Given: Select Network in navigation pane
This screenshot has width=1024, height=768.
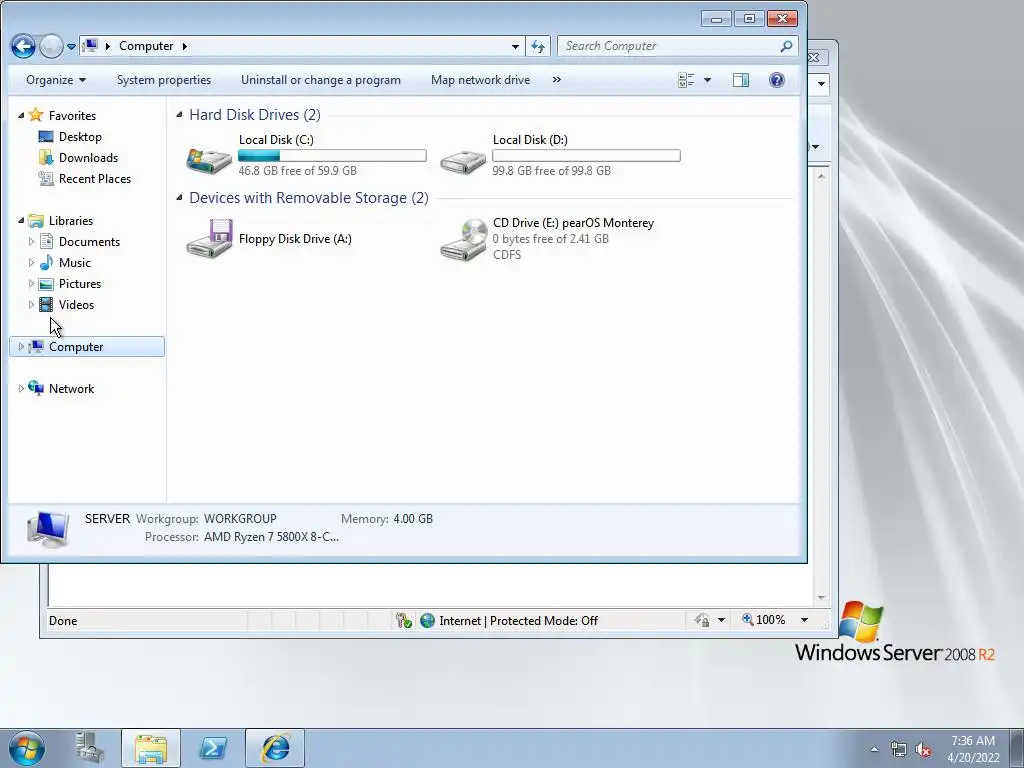Looking at the screenshot, I should pos(71,389).
